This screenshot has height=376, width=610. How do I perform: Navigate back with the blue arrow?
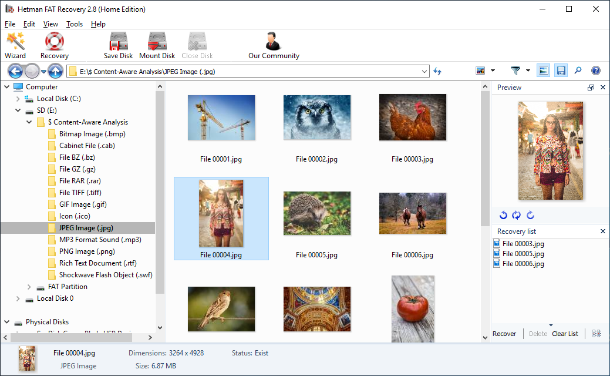(x=15, y=71)
